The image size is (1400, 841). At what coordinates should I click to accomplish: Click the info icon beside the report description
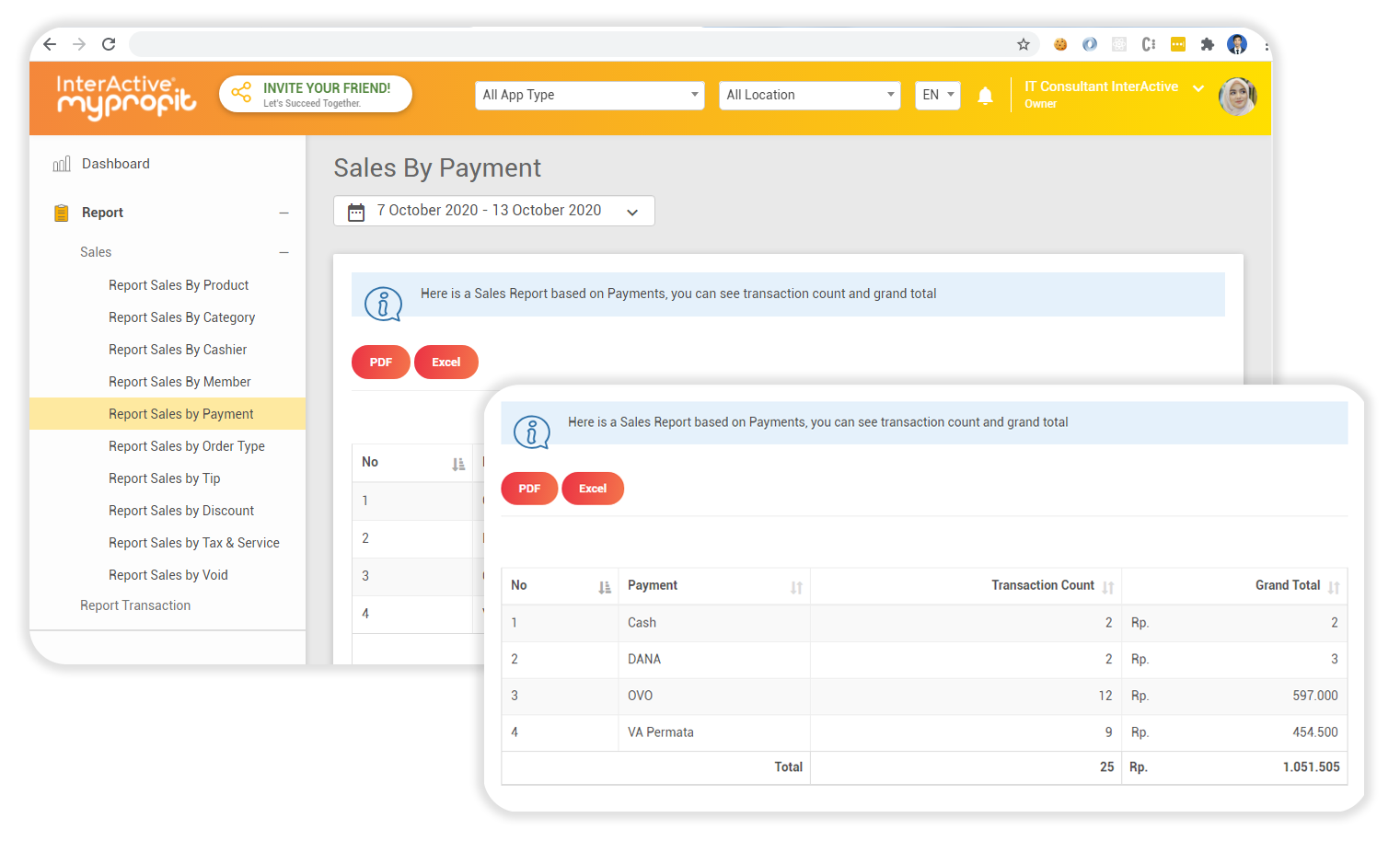[531, 431]
